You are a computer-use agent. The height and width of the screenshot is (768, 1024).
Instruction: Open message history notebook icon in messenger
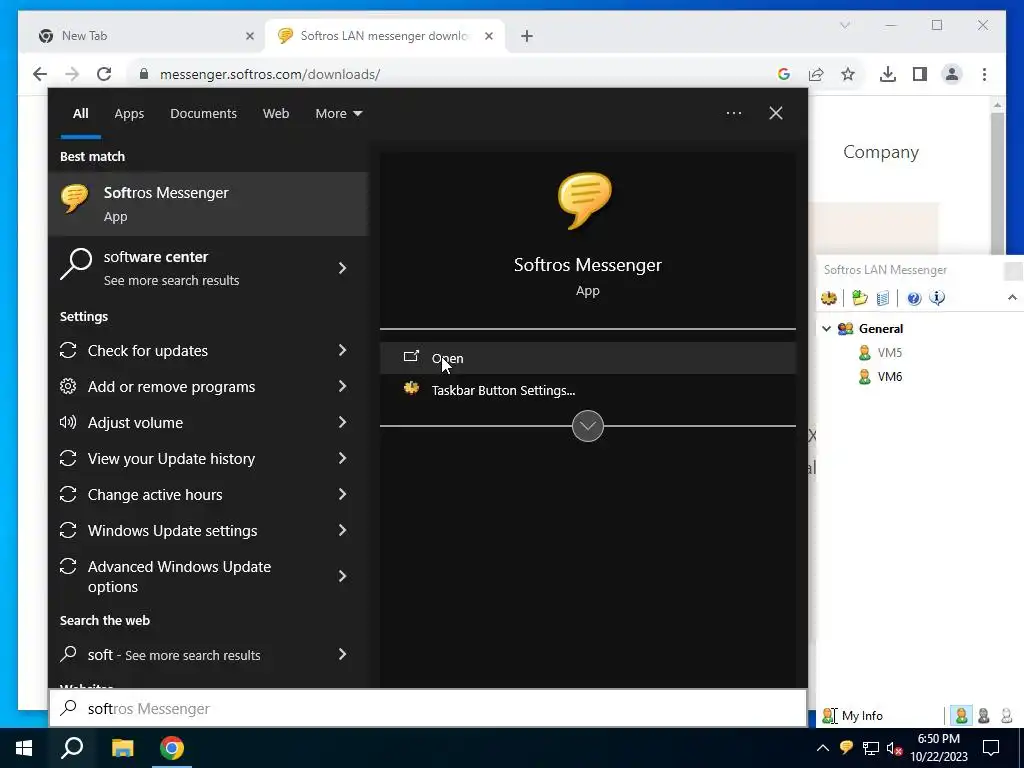coord(882,298)
